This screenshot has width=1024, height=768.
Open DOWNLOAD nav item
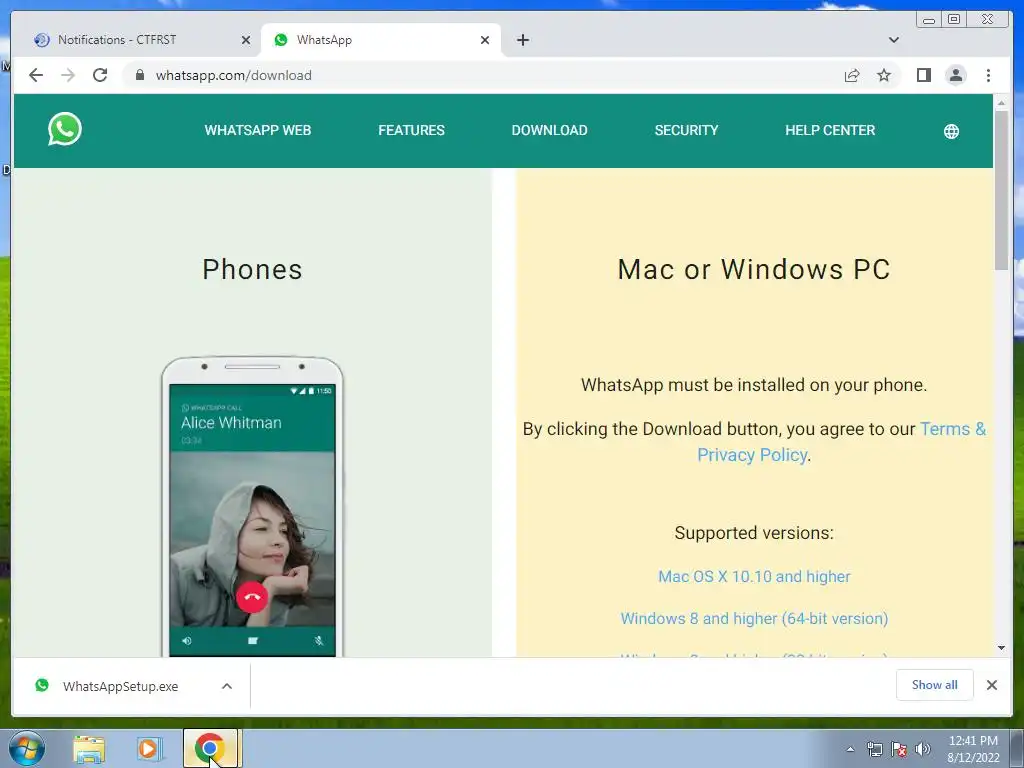point(549,130)
